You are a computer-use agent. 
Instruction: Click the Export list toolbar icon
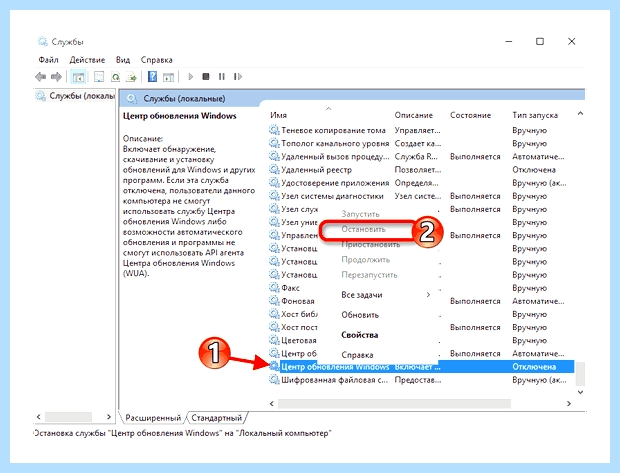[x=131, y=77]
